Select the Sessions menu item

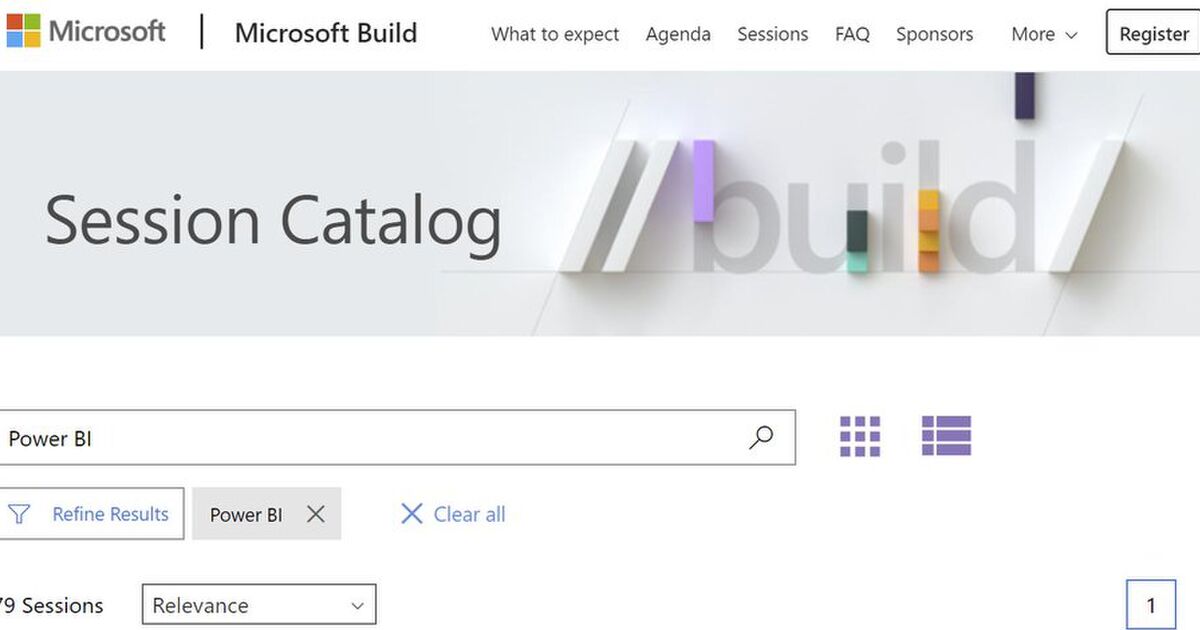772,34
